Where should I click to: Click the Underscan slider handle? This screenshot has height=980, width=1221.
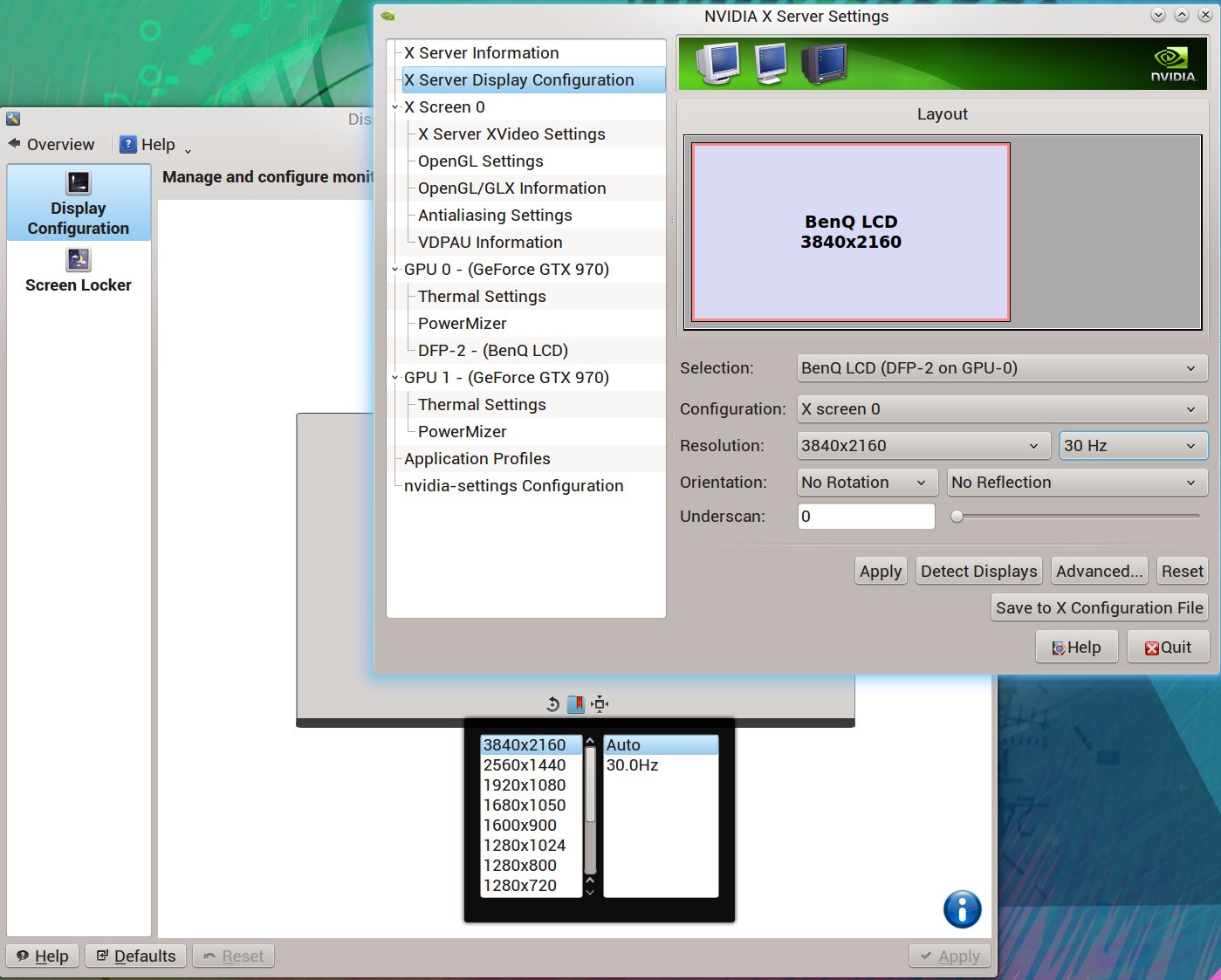pos(957,517)
